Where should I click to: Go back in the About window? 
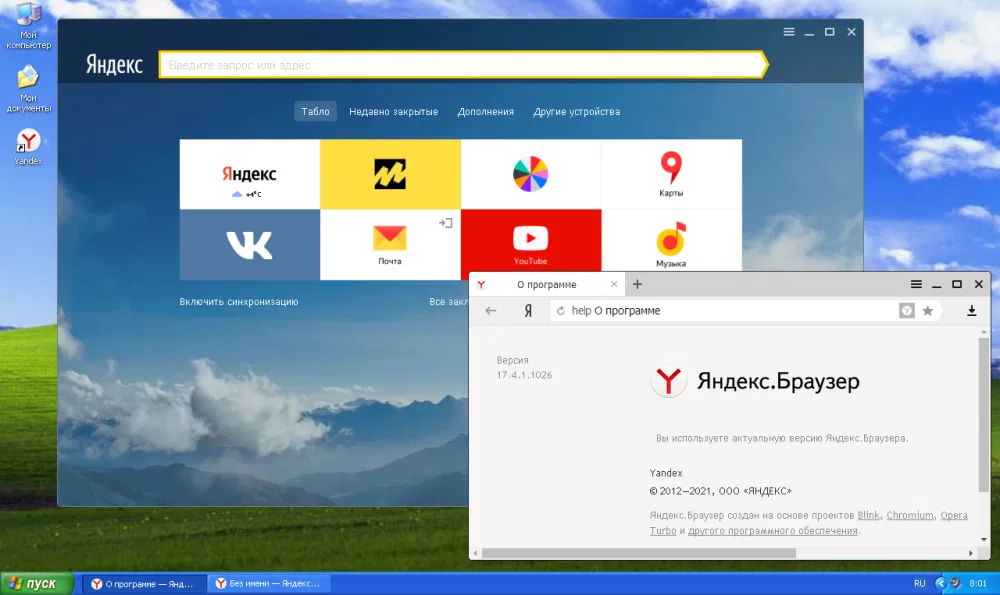(x=490, y=311)
